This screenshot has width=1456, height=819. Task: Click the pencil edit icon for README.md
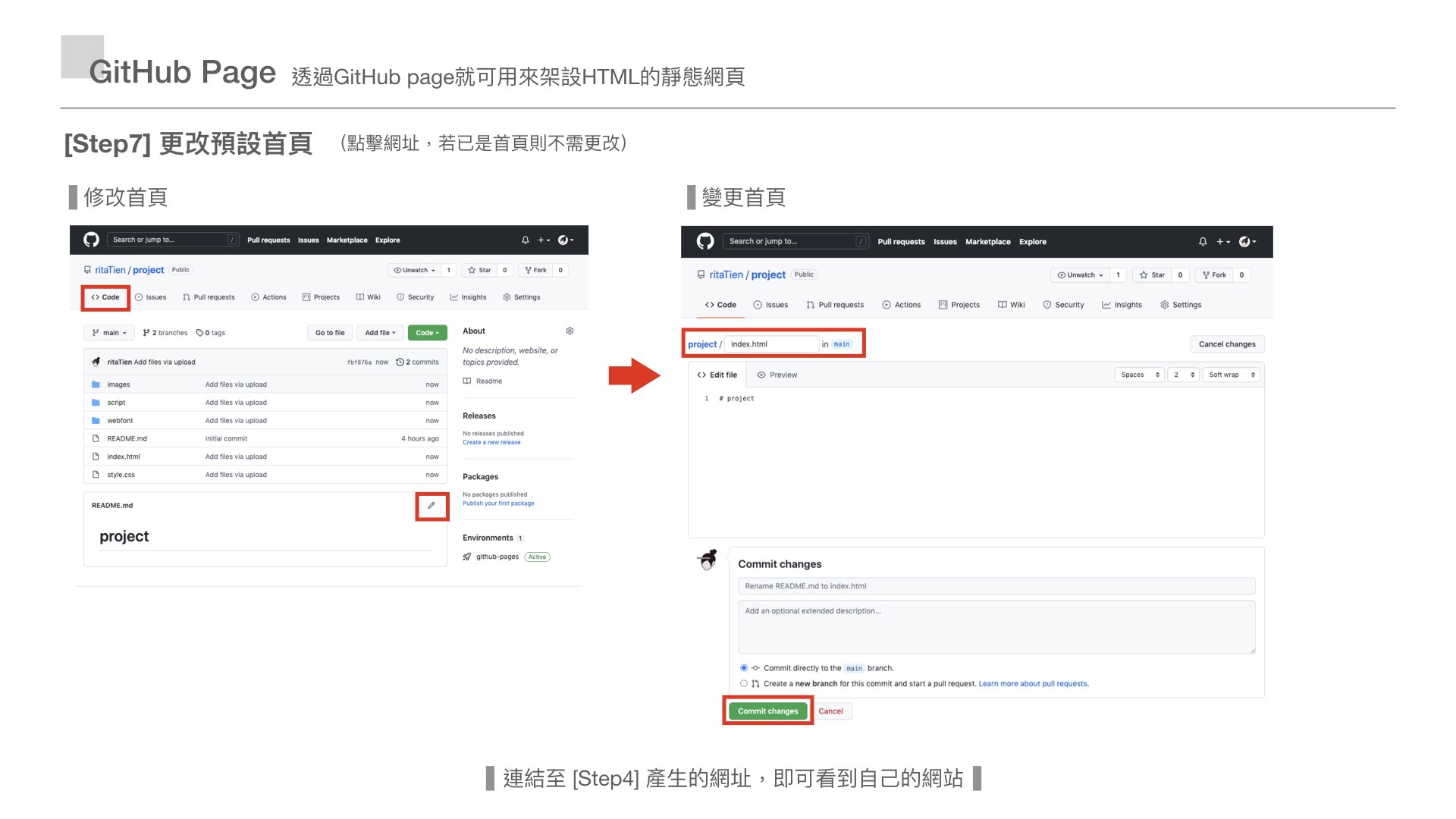431,506
